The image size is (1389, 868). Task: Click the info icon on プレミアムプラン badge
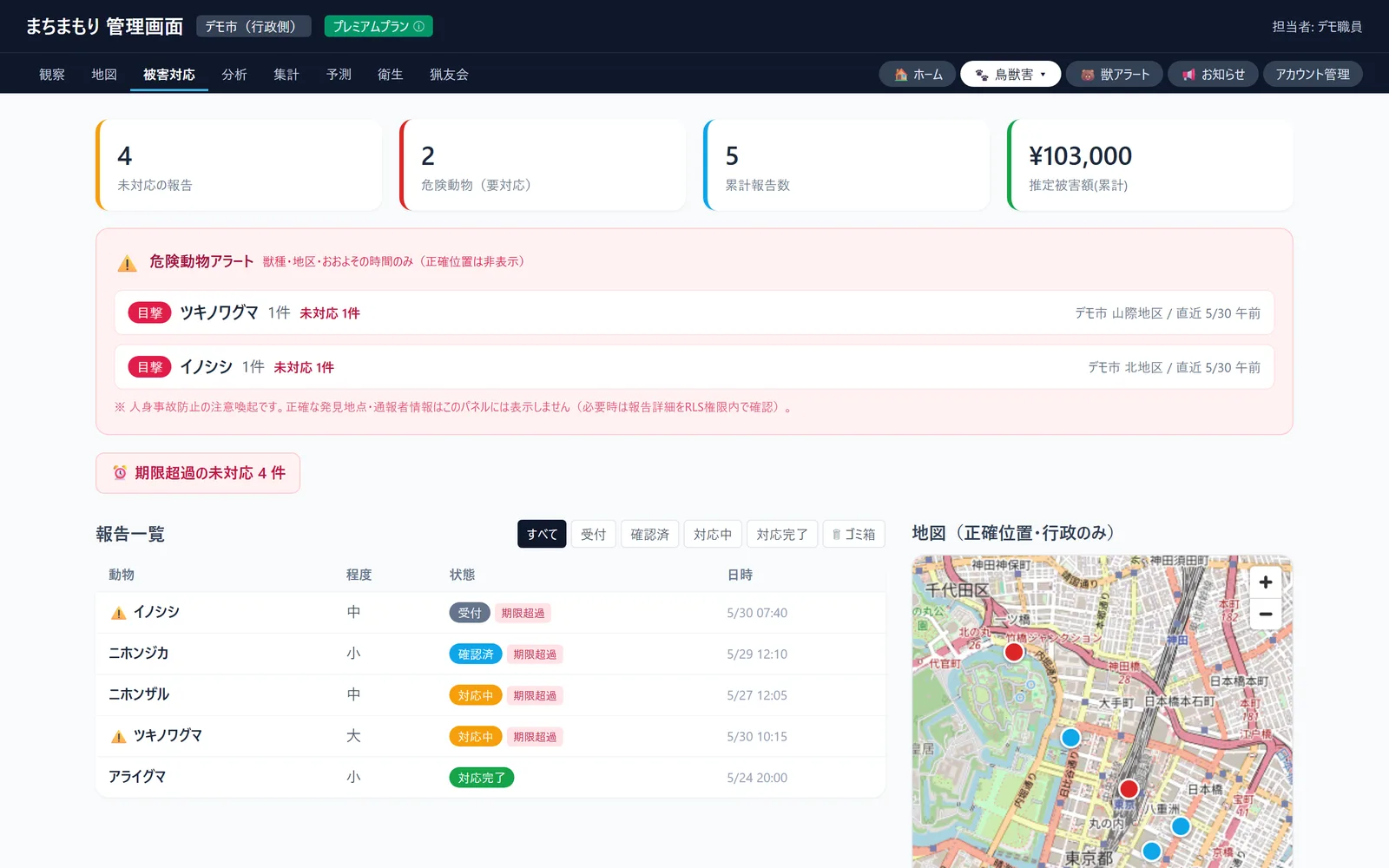coord(419,27)
